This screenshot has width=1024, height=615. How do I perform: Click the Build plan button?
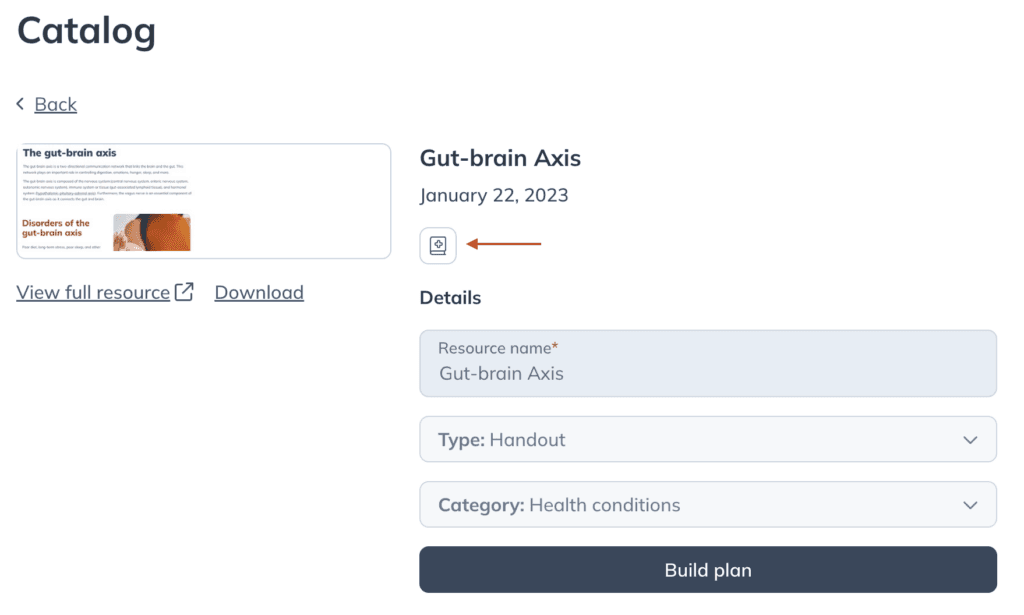click(708, 570)
